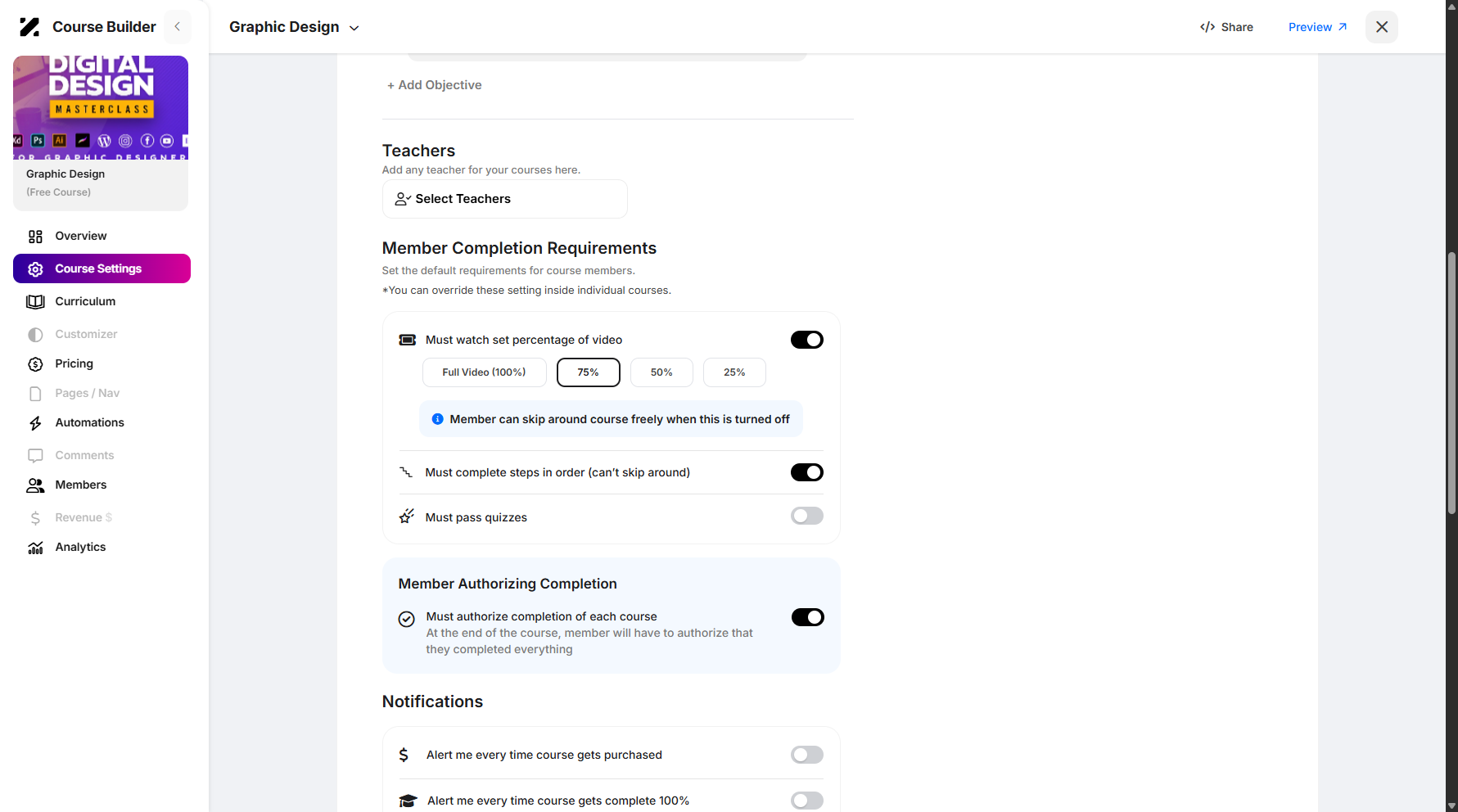Click the Automations lightning icon
The height and width of the screenshot is (812, 1458).
pos(35,423)
